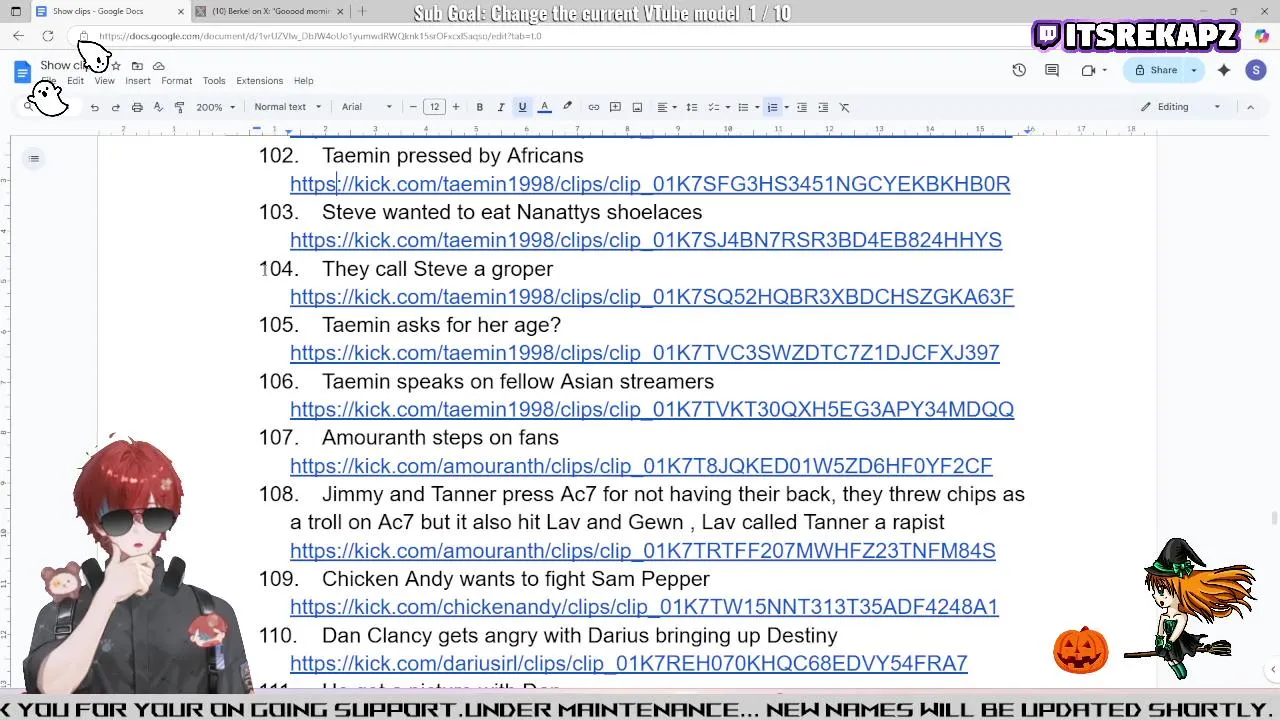Open the Extensions menu
This screenshot has height=720, width=1280.
pyautogui.click(x=260, y=81)
